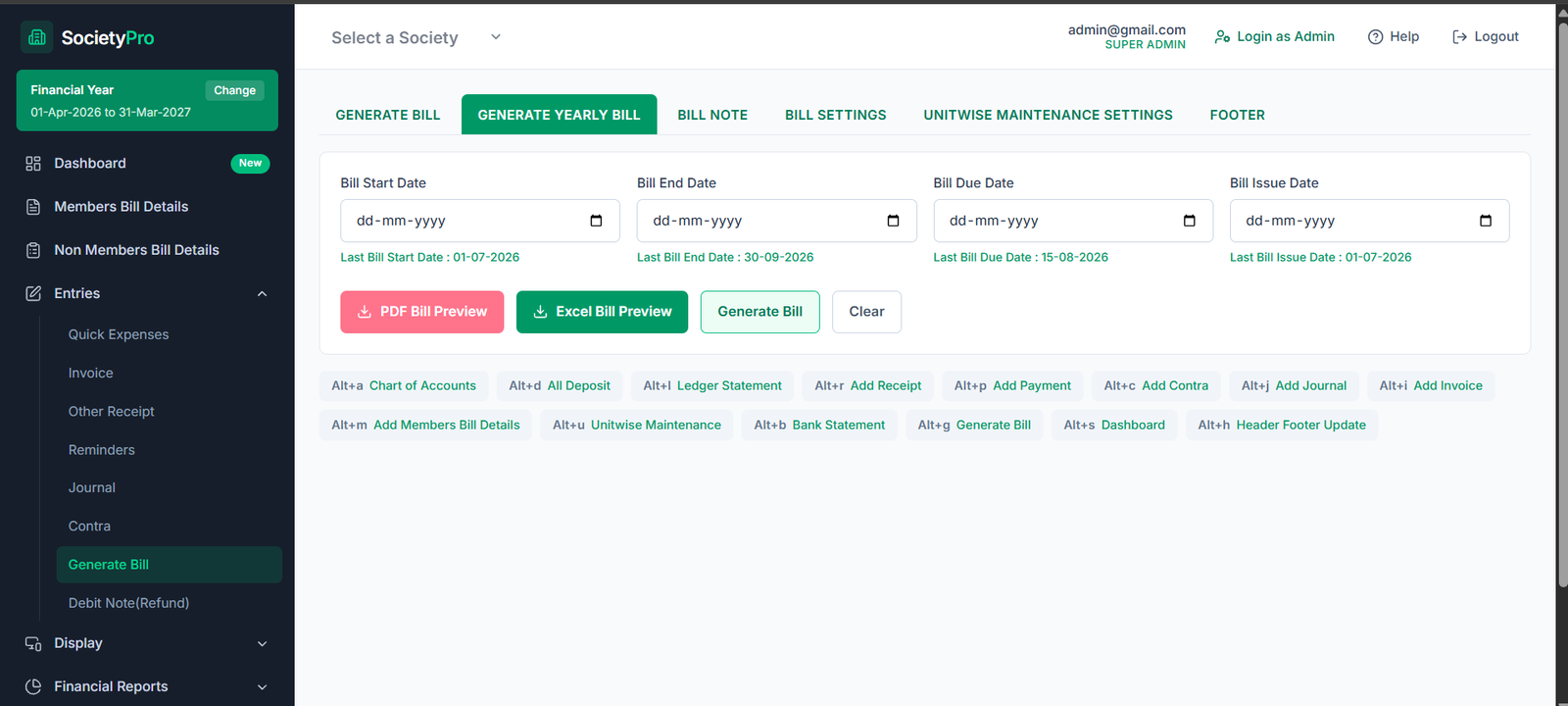Click the Members Bill Details document icon
This screenshot has height=706, width=1568.
coord(33,207)
